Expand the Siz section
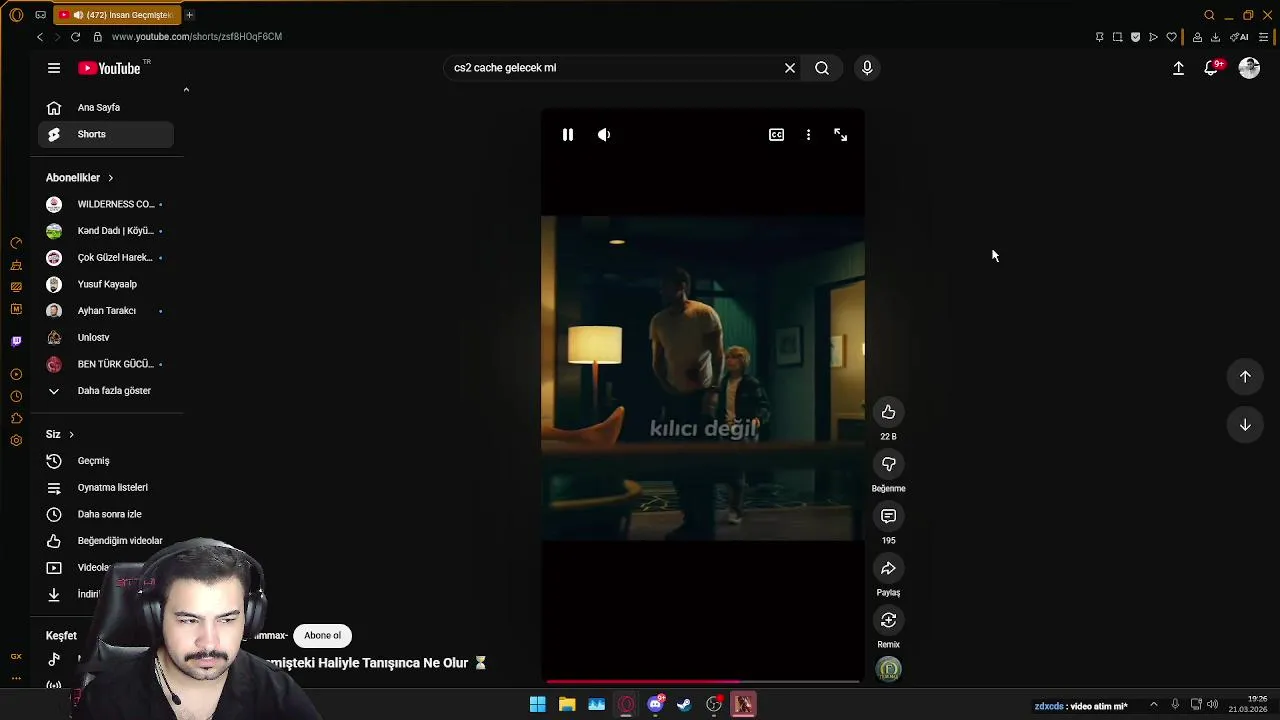 [x=60, y=434]
